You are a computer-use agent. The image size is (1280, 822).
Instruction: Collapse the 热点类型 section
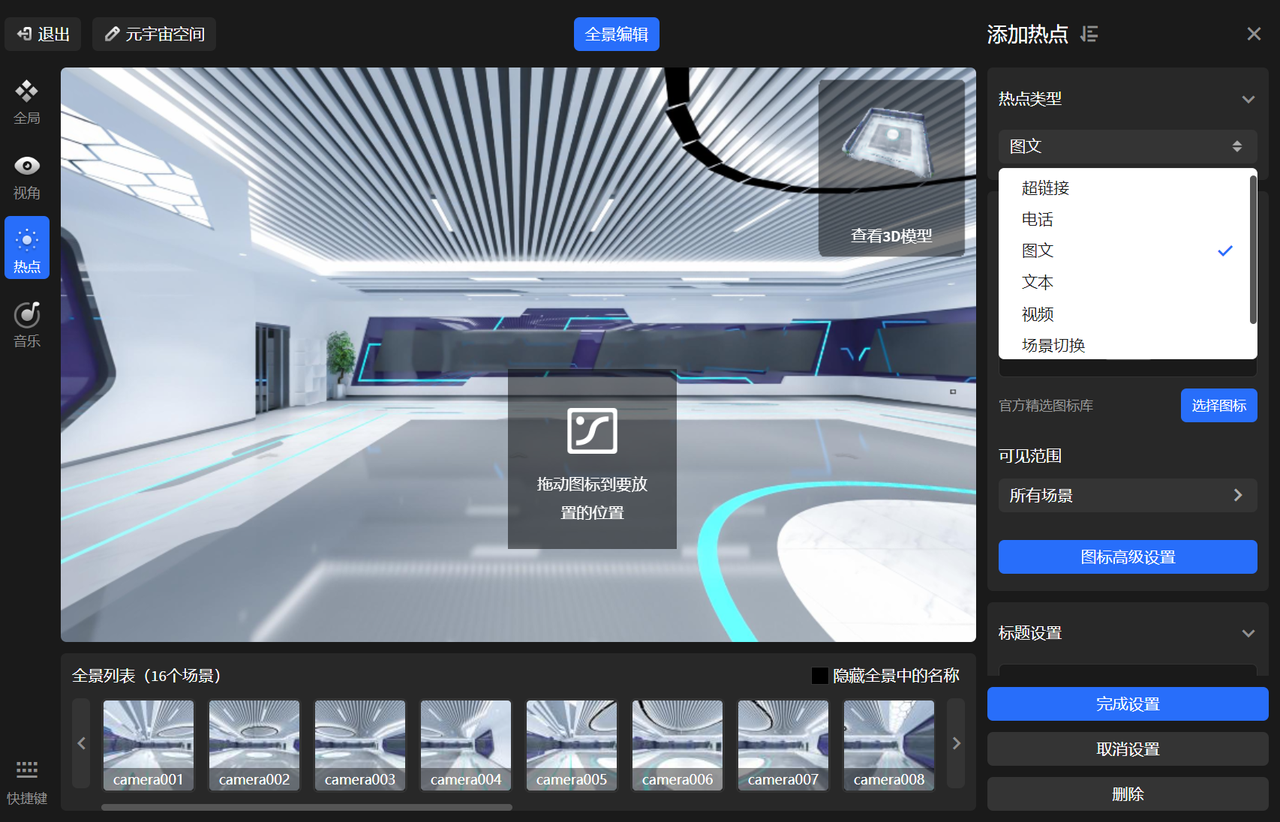(x=1248, y=99)
